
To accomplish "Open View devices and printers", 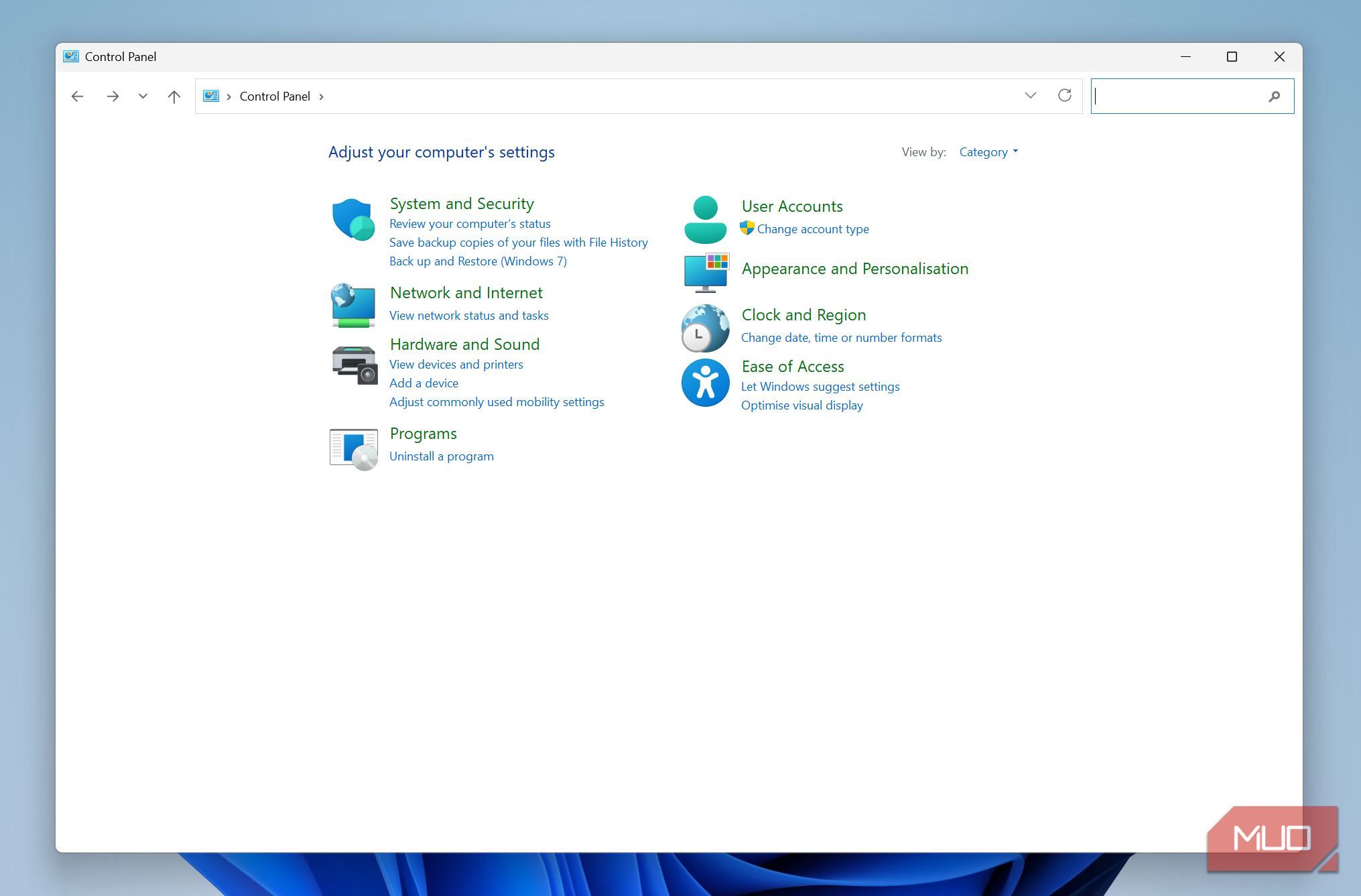I will [456, 365].
